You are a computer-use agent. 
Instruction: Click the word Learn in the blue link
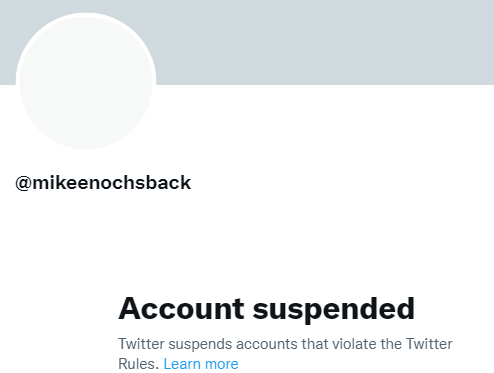182,364
